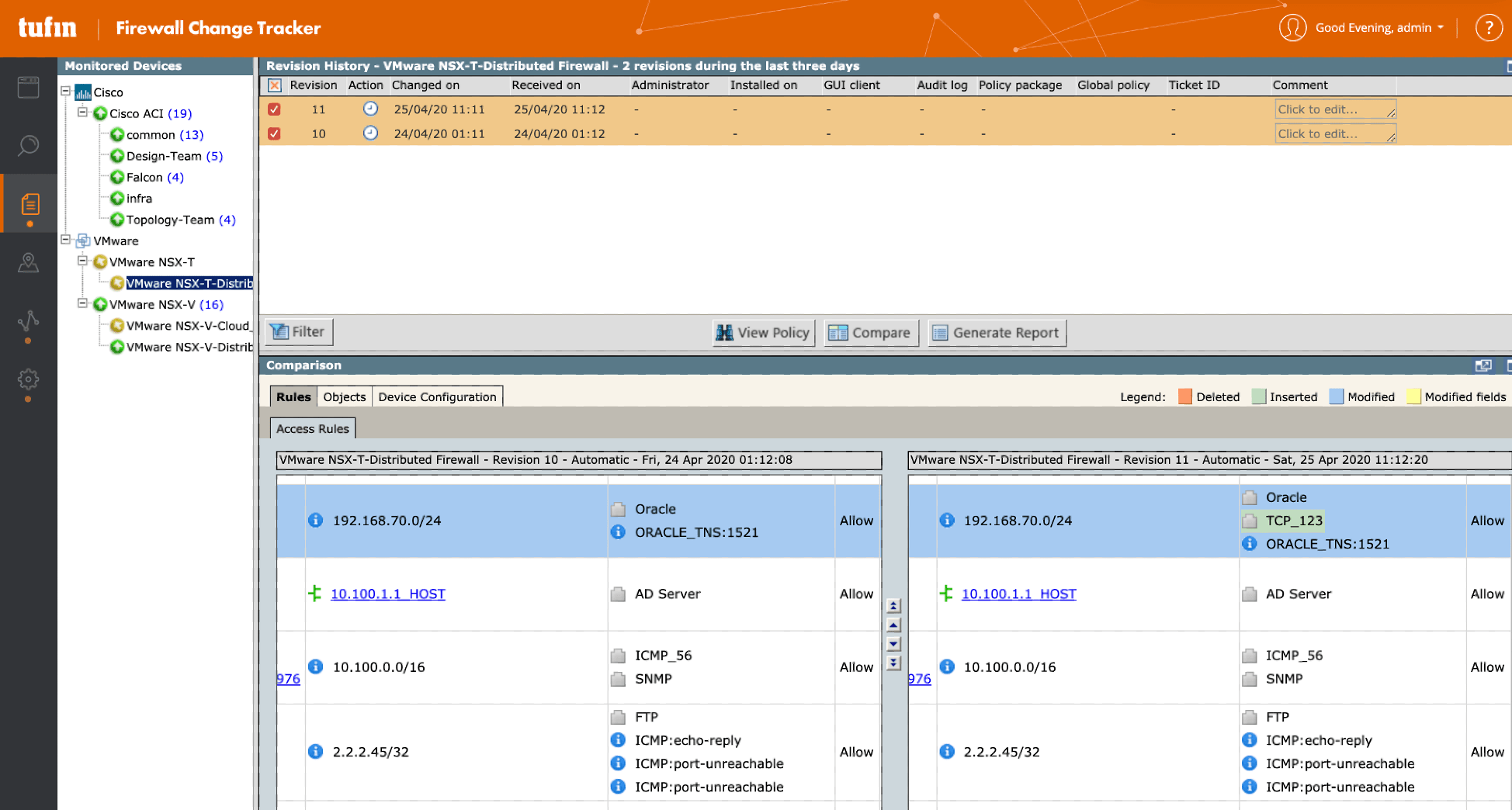The width and height of the screenshot is (1512, 810).
Task: Select the Access Rules tab
Action: point(313,428)
